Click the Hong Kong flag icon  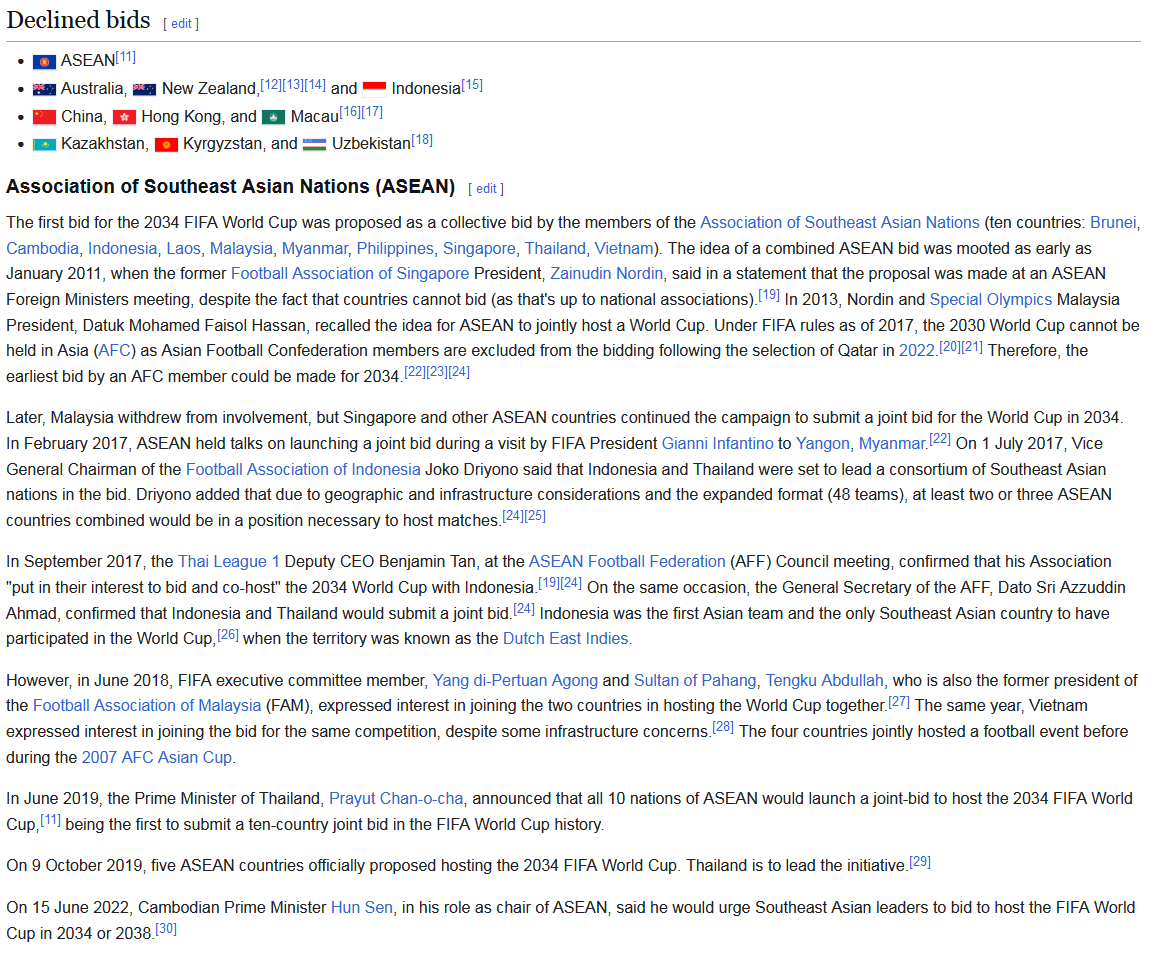pos(124,117)
